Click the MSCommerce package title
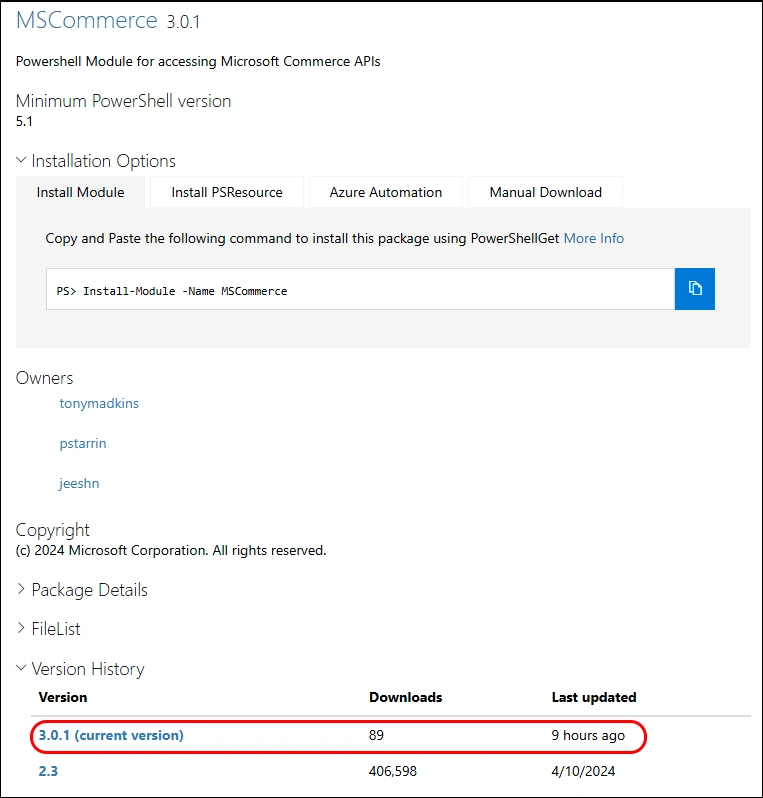 point(87,20)
